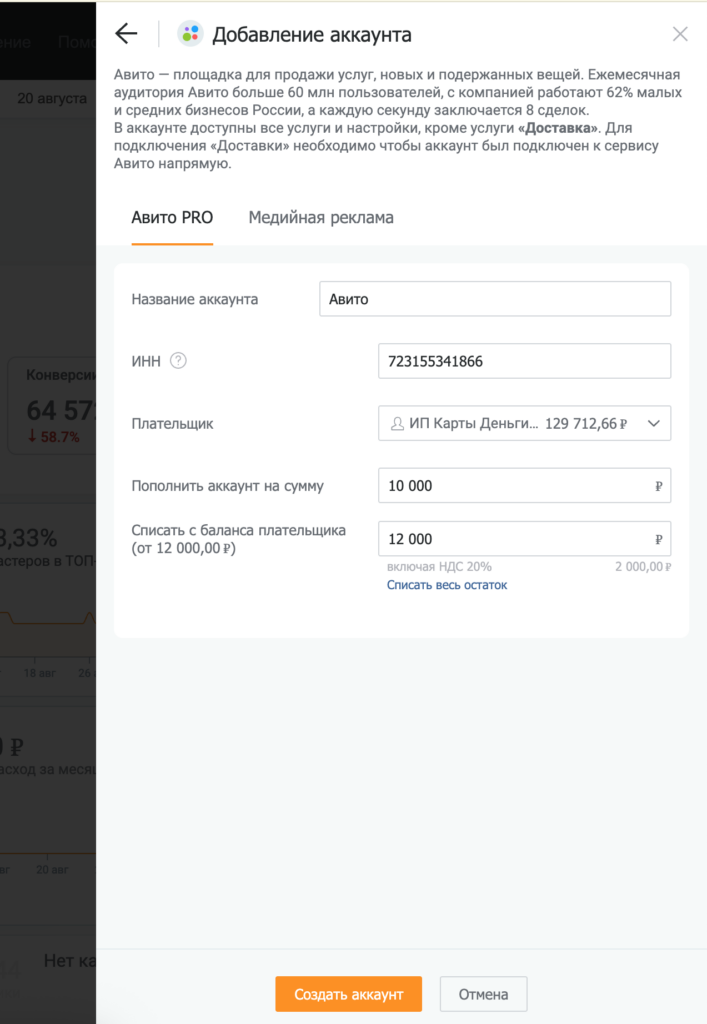Switch to the Медийная реклама tab
Viewport: 707px width, 1024px height.
point(321,217)
